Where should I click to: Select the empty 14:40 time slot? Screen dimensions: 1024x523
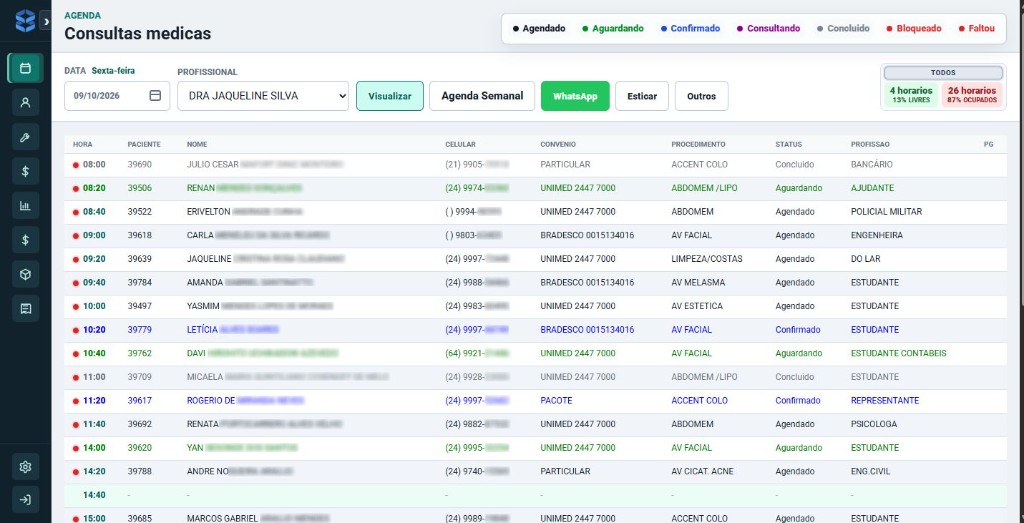[535, 495]
